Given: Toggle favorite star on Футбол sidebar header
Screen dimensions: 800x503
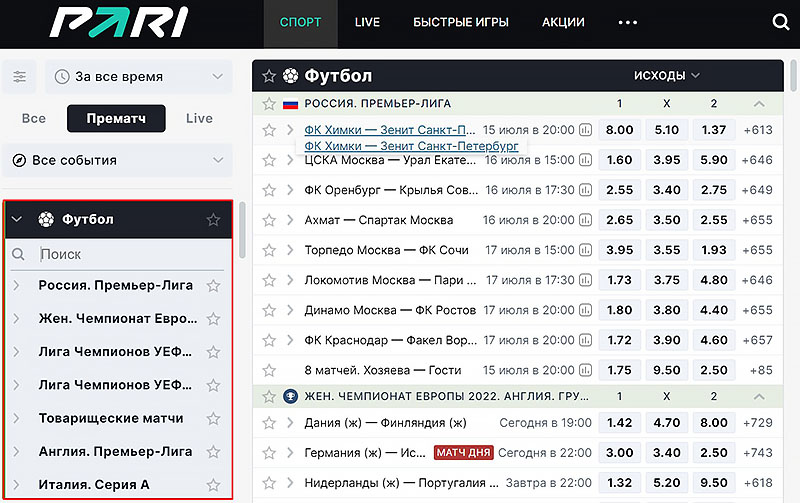Looking at the screenshot, I should pyautogui.click(x=213, y=219).
